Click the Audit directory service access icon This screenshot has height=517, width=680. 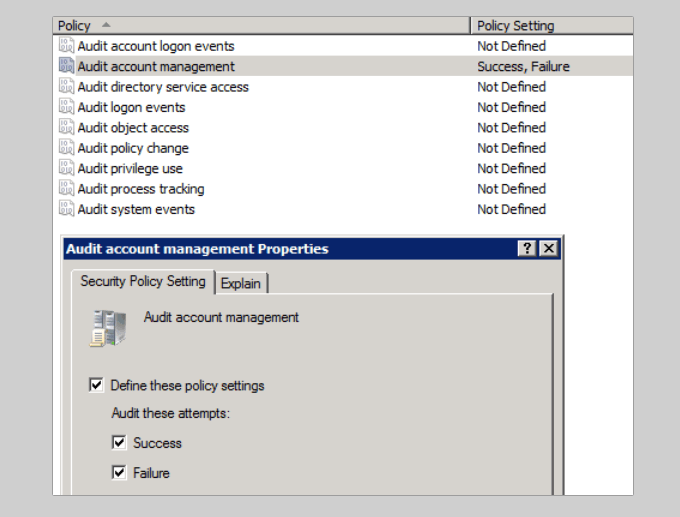pyautogui.click(x=67, y=87)
